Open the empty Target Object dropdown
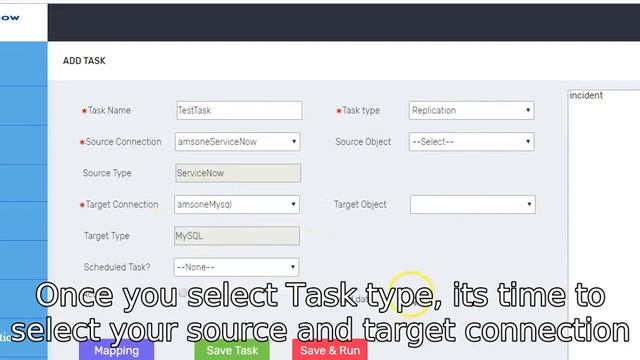 point(473,204)
